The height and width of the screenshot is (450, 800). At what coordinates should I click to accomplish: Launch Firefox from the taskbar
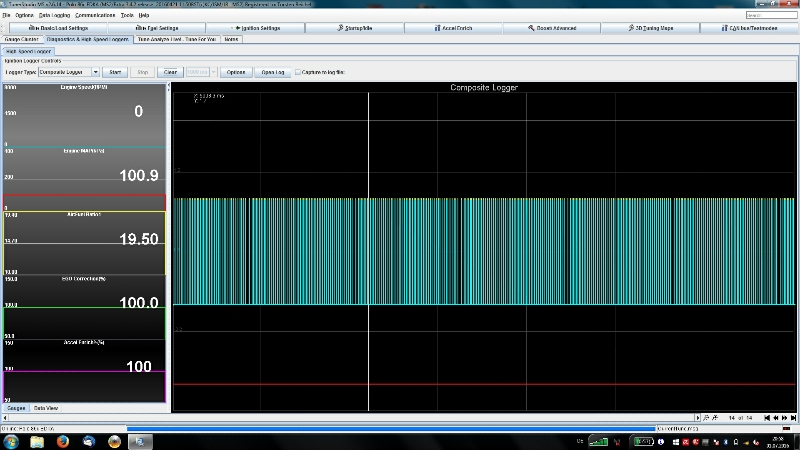[63, 442]
